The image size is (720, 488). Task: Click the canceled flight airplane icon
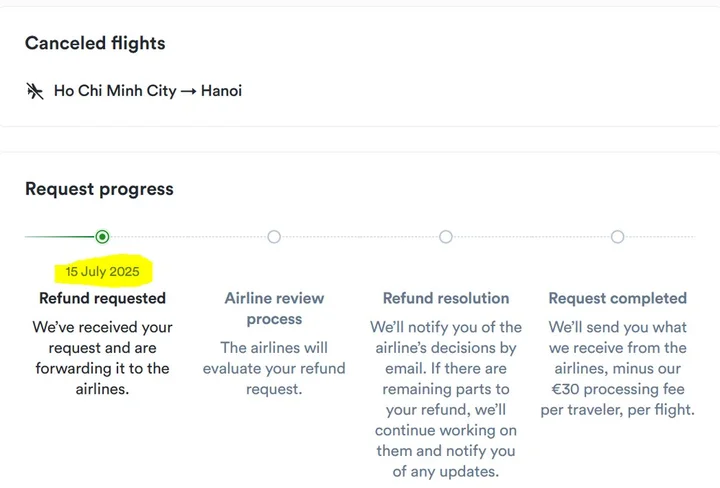[35, 91]
